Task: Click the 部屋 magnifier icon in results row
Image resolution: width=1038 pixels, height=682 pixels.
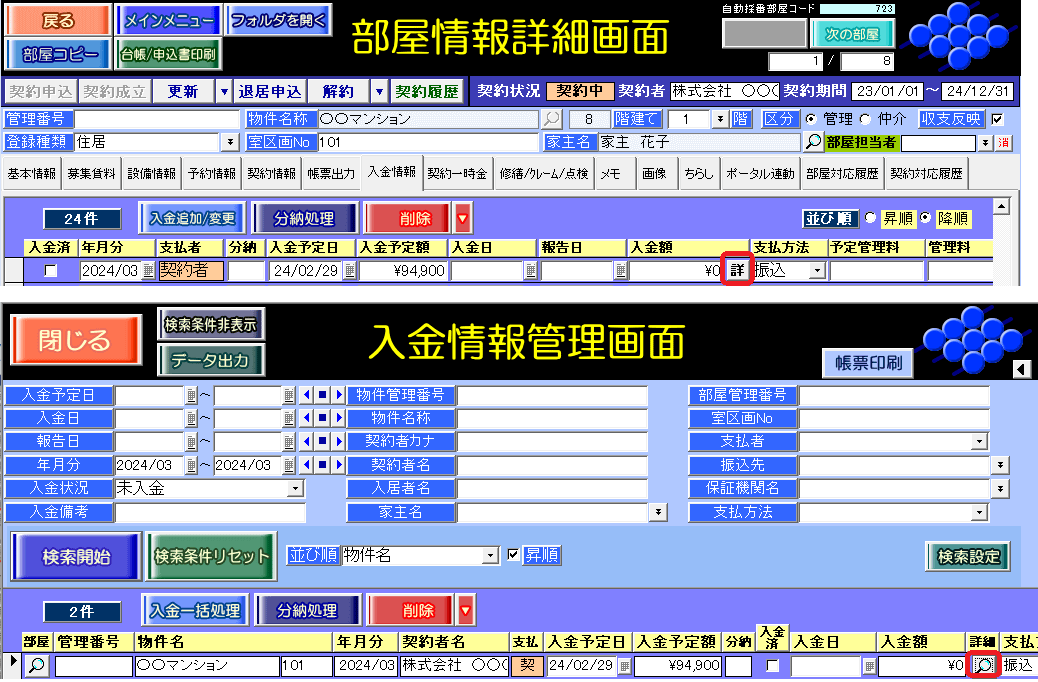Action: [x=37, y=665]
